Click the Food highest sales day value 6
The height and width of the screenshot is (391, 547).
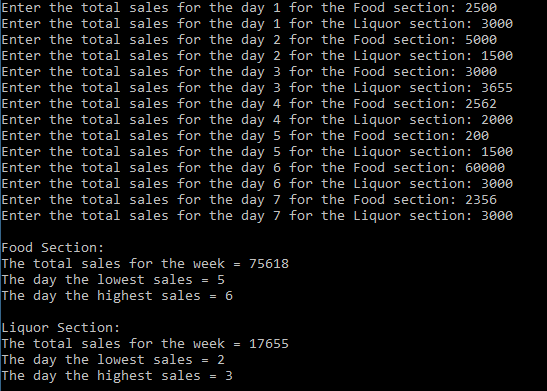229,296
